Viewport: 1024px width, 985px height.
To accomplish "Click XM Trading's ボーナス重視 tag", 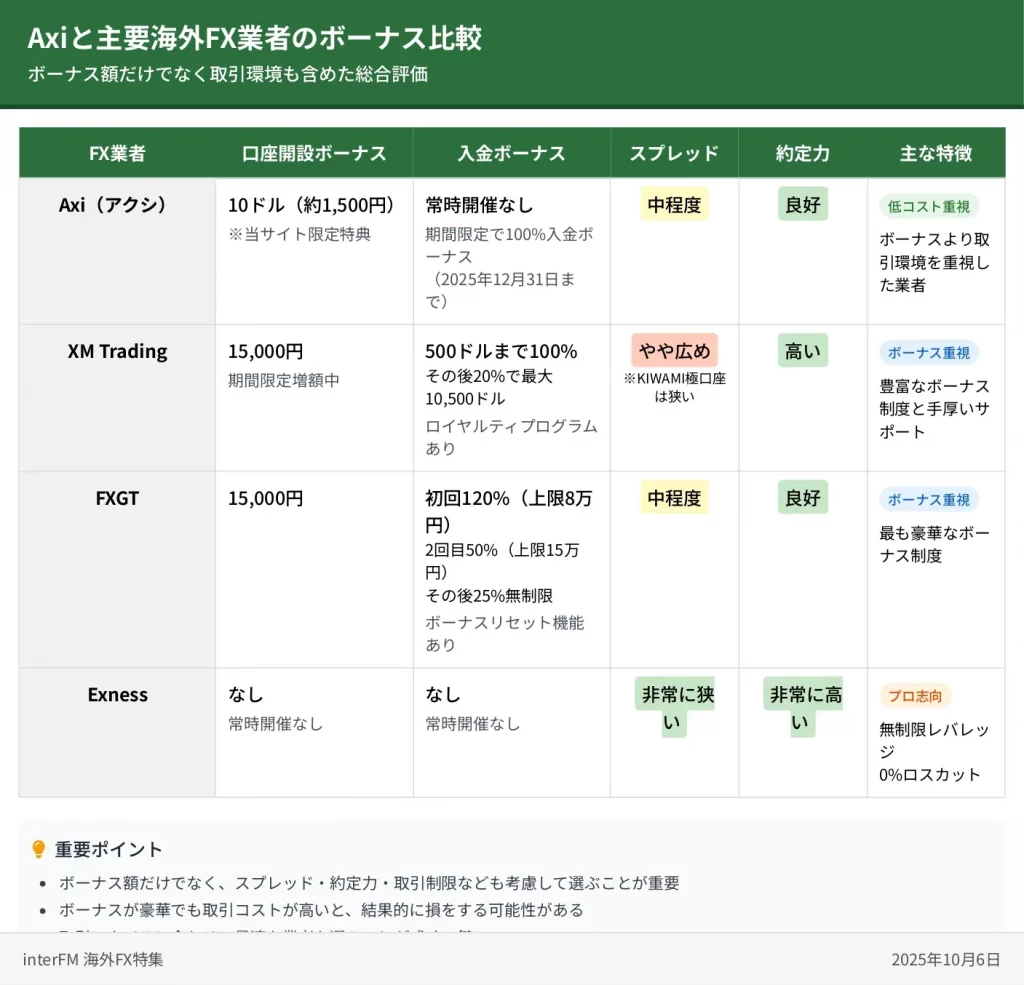I will [x=928, y=352].
